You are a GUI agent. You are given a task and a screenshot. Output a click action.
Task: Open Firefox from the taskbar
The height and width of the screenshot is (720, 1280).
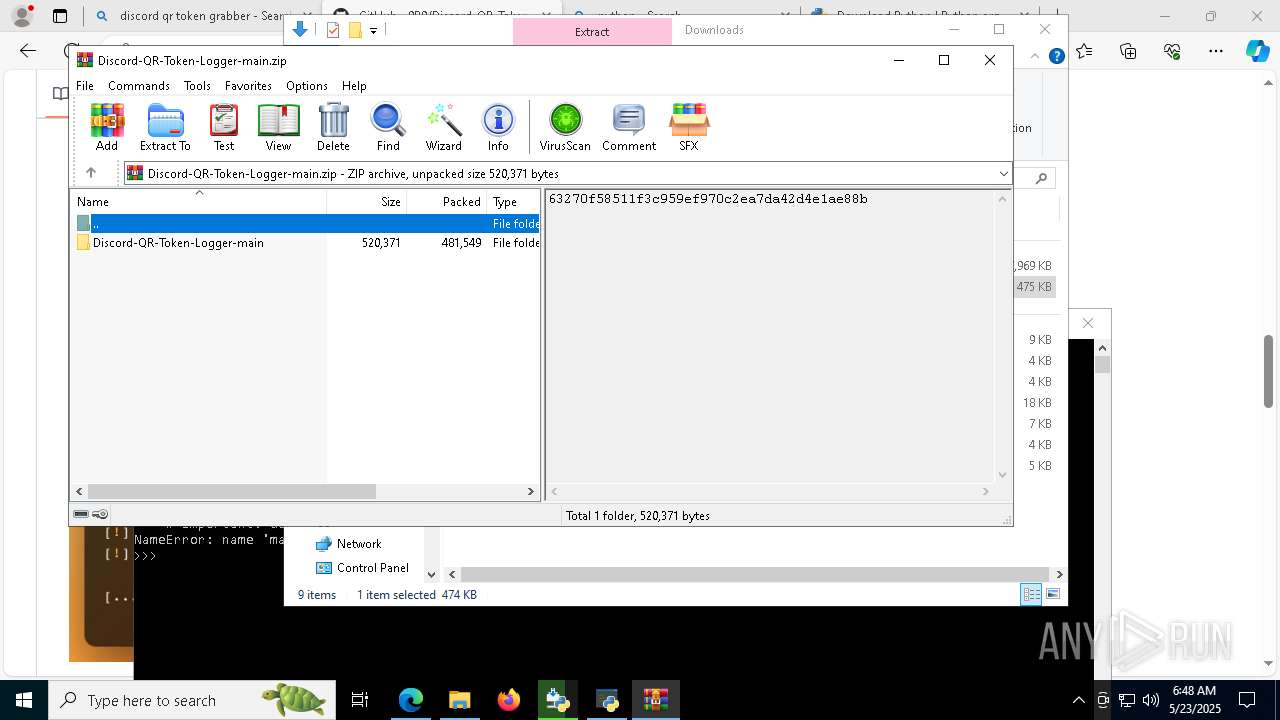click(509, 700)
